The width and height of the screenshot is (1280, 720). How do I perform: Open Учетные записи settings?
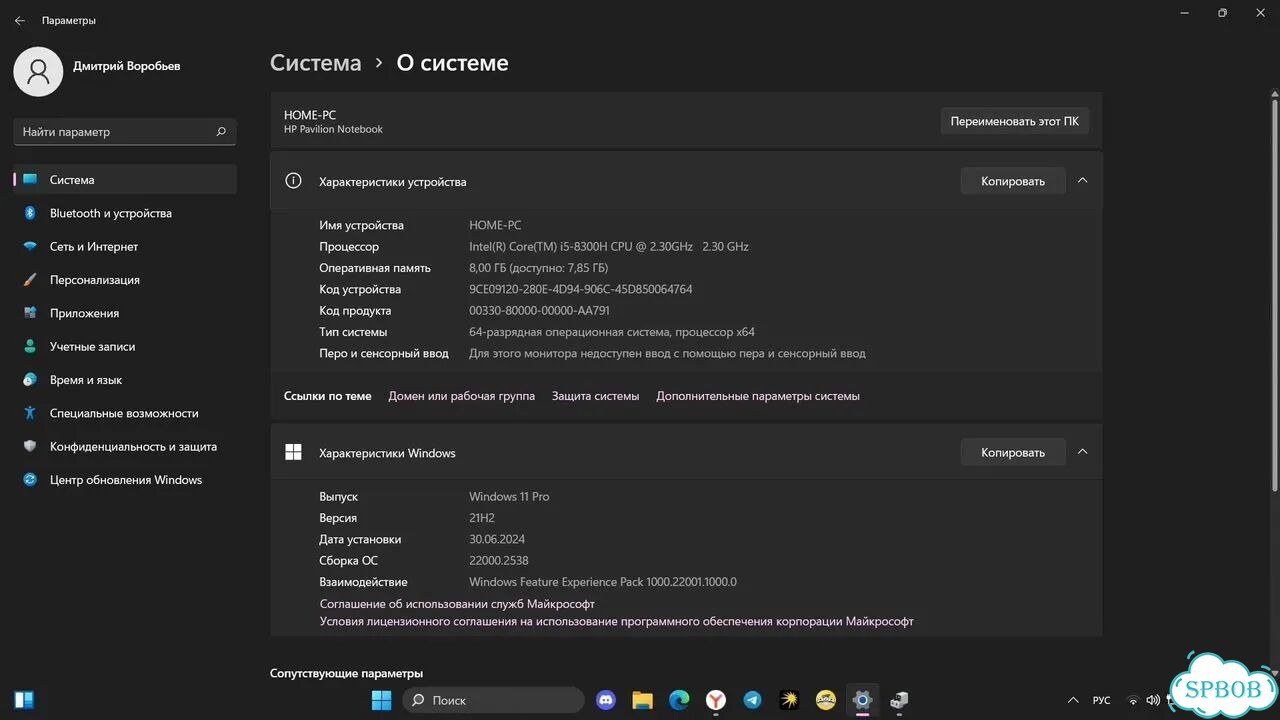125,347
